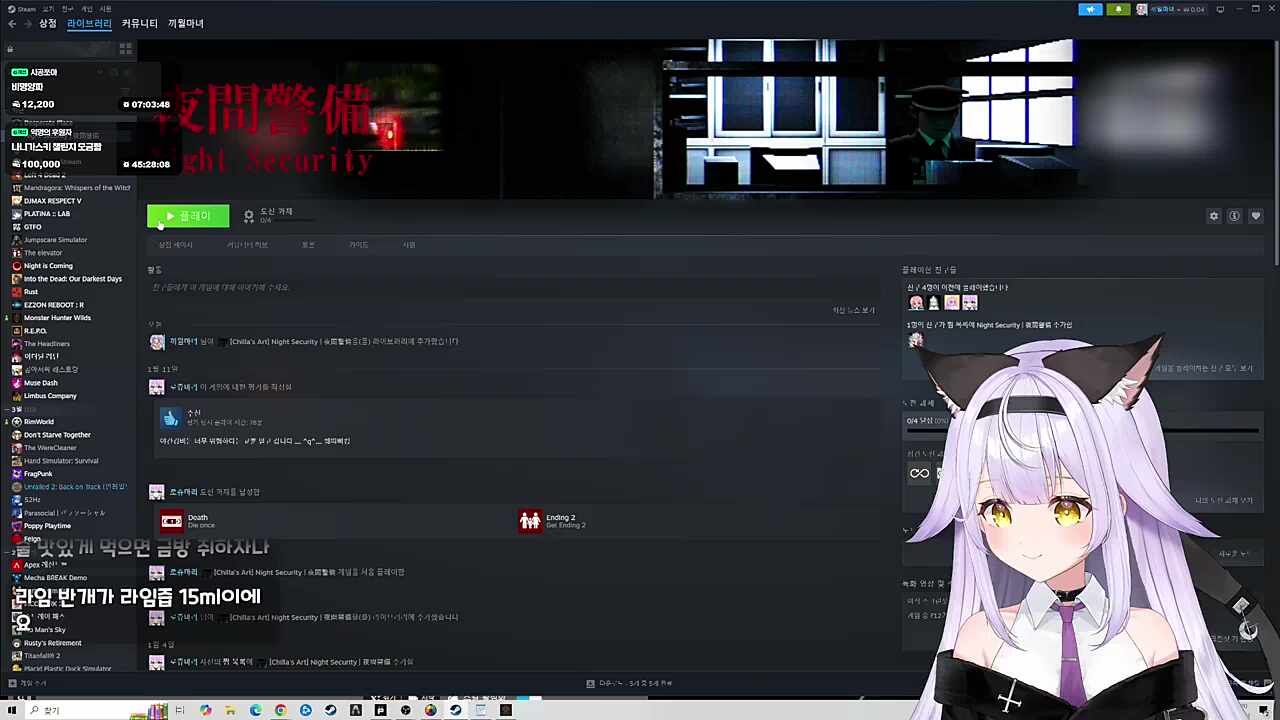Select Poppy Playtime in library
Viewport: 1280px width, 720px height.
pyautogui.click(x=47, y=526)
